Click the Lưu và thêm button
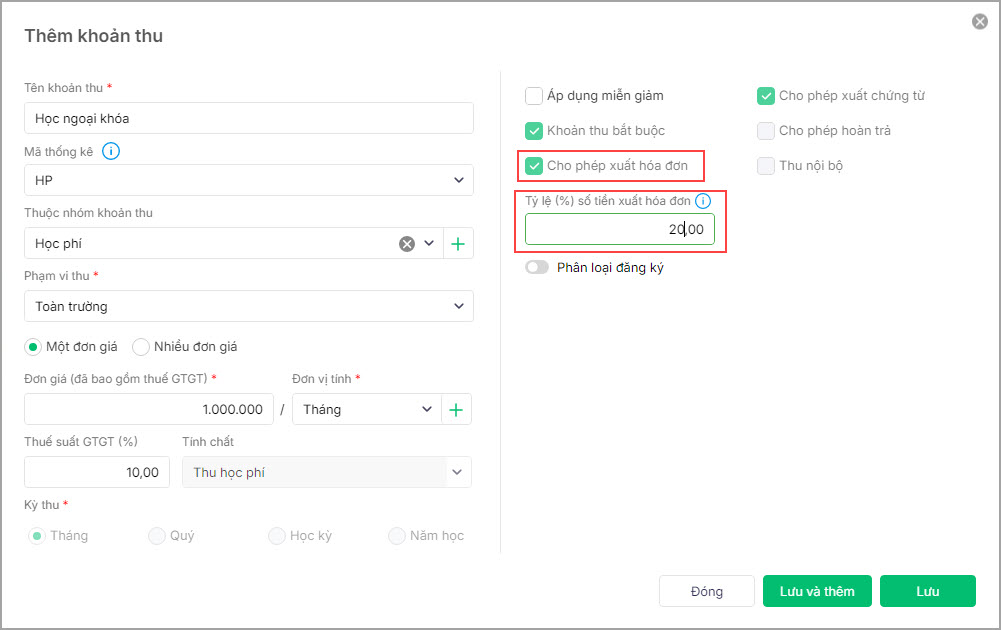 [817, 591]
